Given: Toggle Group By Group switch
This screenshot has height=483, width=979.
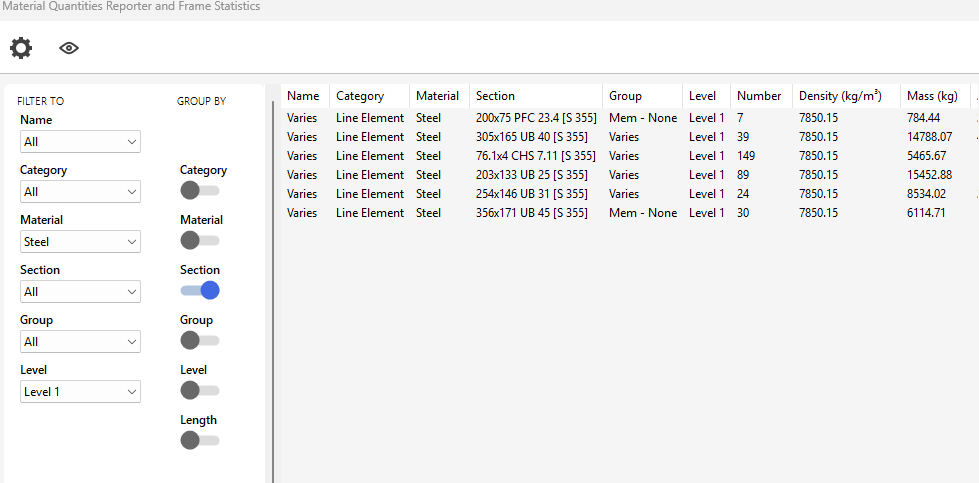Looking at the screenshot, I should point(200,340).
